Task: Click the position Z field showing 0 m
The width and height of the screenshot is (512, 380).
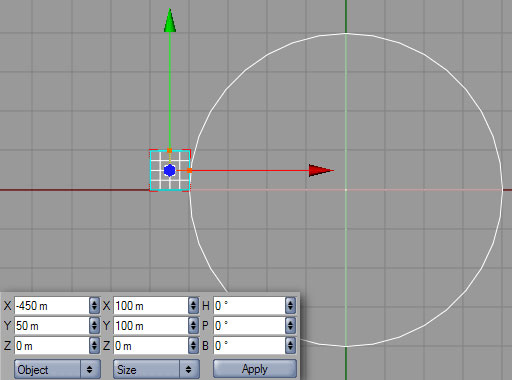Action: pos(52,346)
